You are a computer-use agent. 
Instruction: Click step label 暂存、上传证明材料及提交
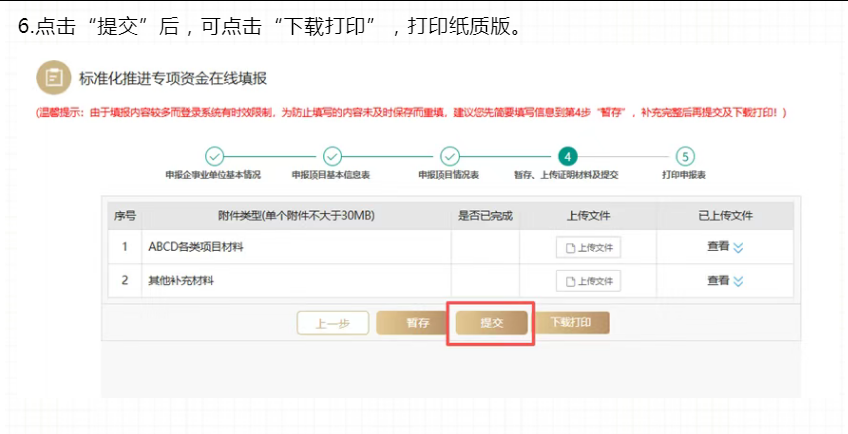[x=566, y=175]
